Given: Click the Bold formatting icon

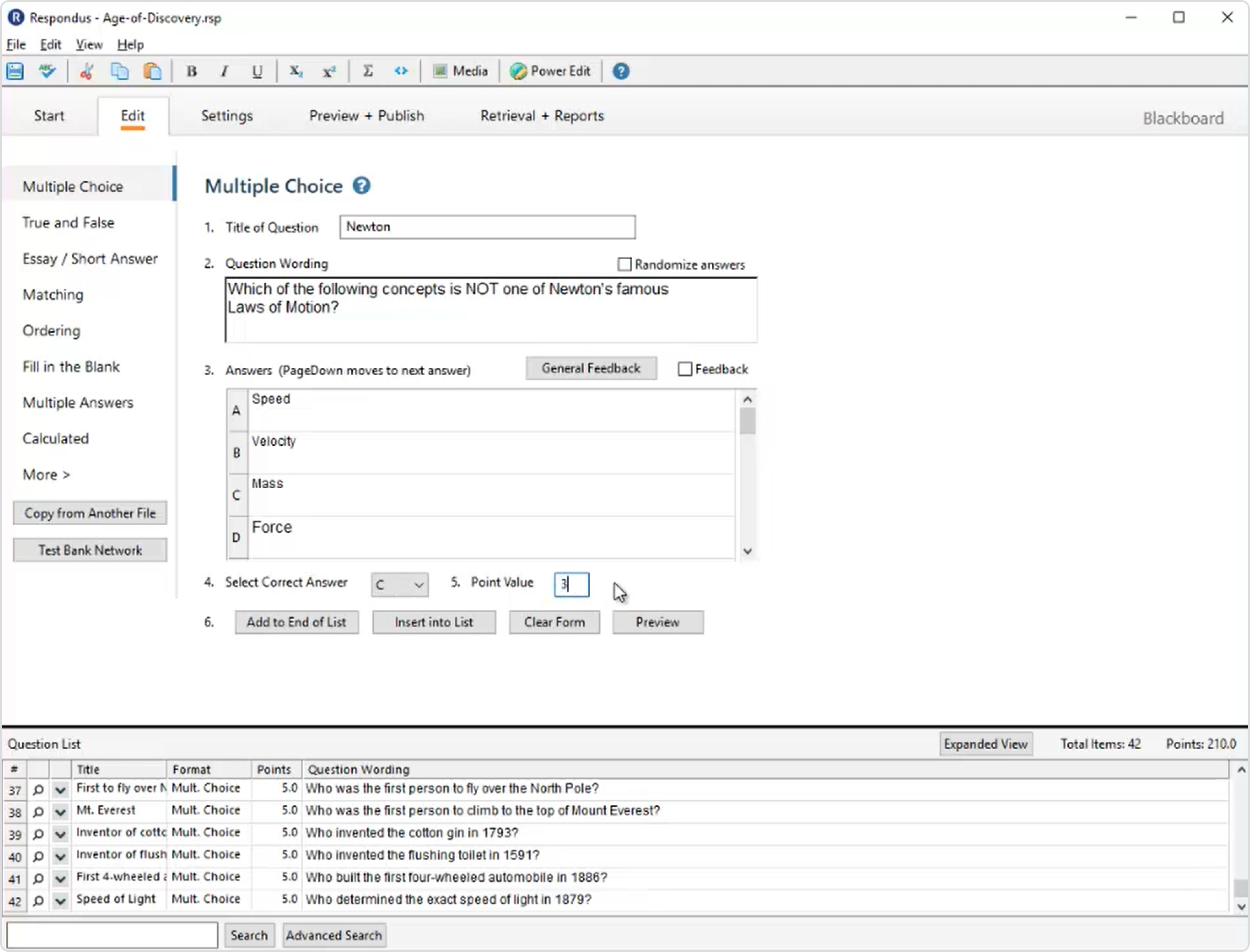Looking at the screenshot, I should click(x=191, y=71).
